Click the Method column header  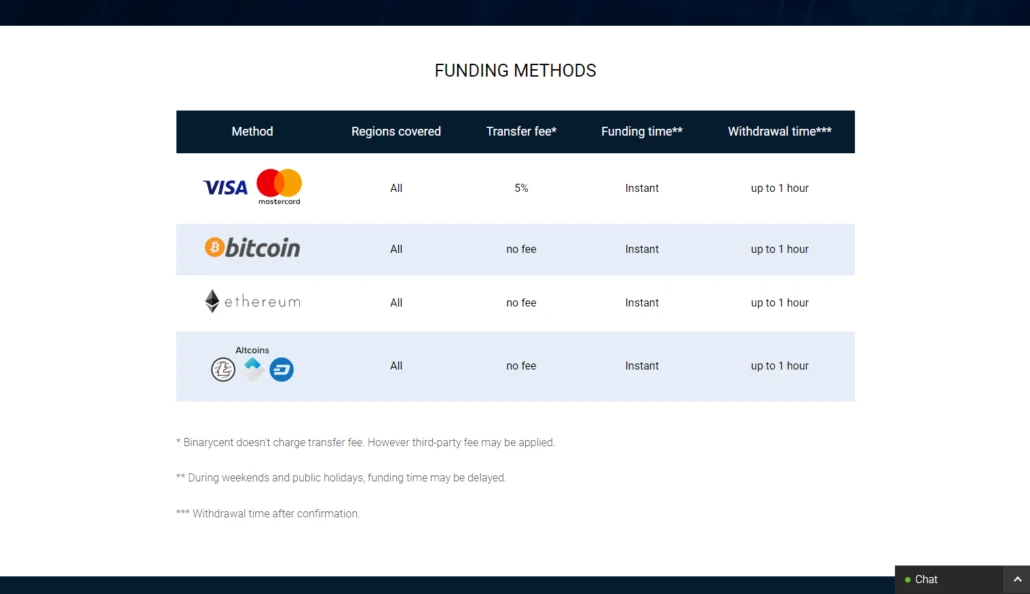coord(252,131)
